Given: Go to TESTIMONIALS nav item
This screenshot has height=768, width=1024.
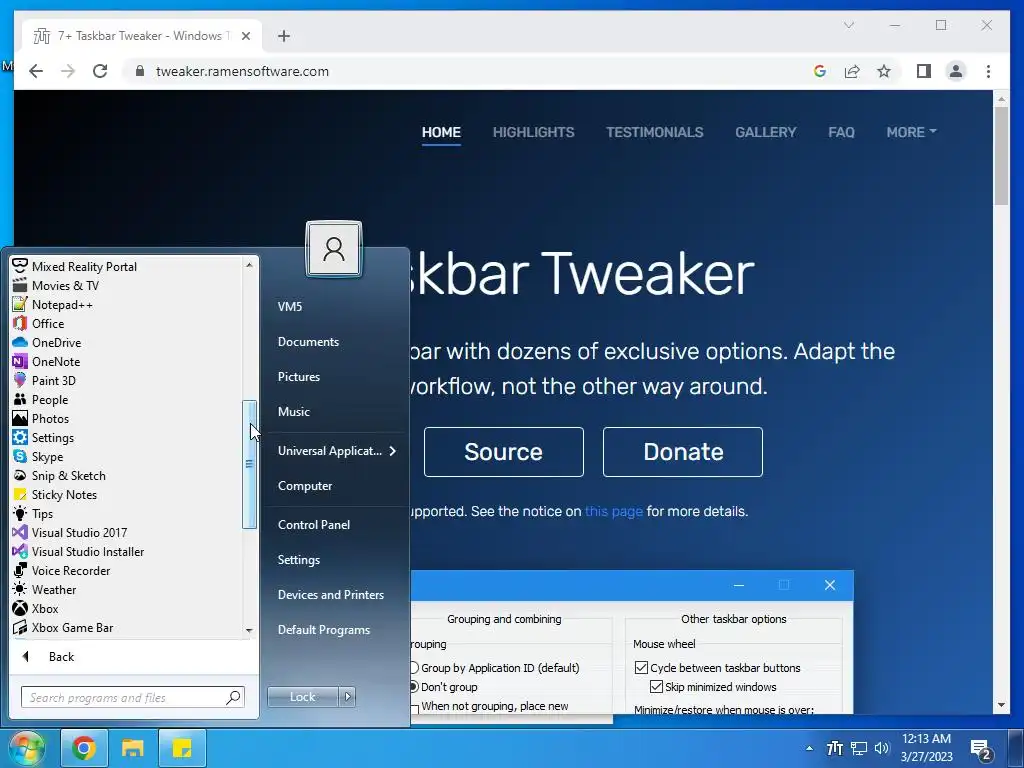Looking at the screenshot, I should point(654,132).
